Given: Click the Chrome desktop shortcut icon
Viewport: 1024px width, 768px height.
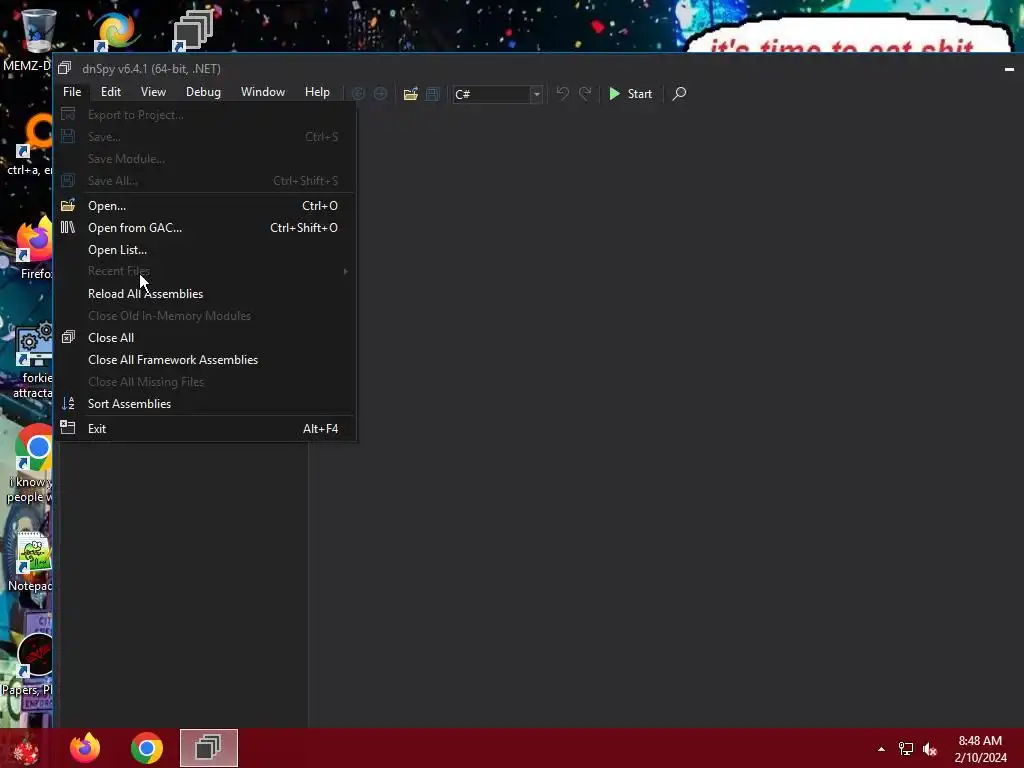Looking at the screenshot, I should tap(34, 448).
